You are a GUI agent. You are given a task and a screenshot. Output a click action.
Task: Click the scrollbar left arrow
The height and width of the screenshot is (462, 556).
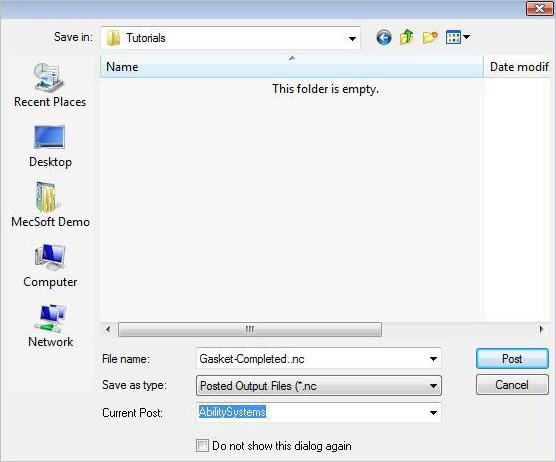108,329
